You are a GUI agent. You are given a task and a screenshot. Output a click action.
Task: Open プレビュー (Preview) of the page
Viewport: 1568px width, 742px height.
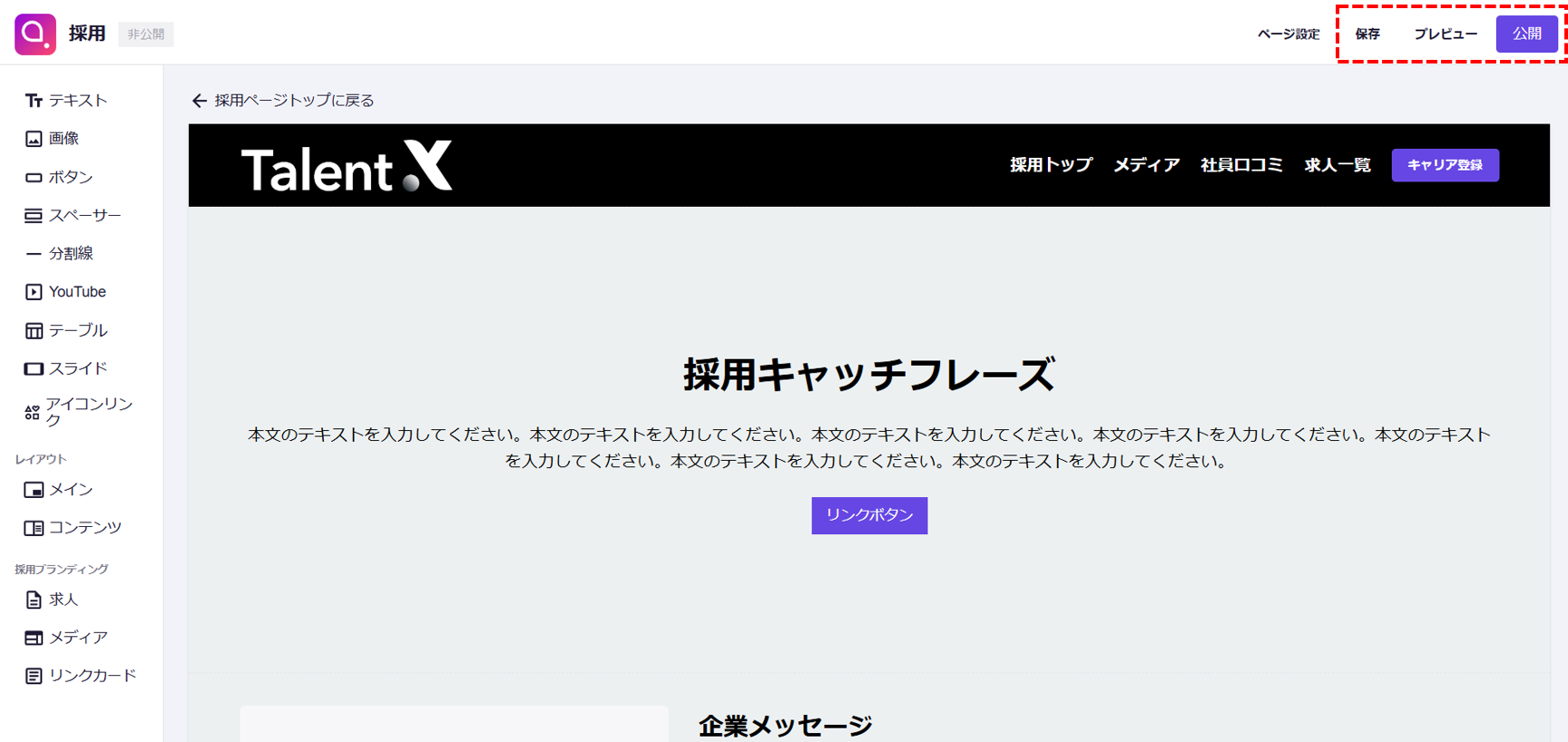[1445, 34]
